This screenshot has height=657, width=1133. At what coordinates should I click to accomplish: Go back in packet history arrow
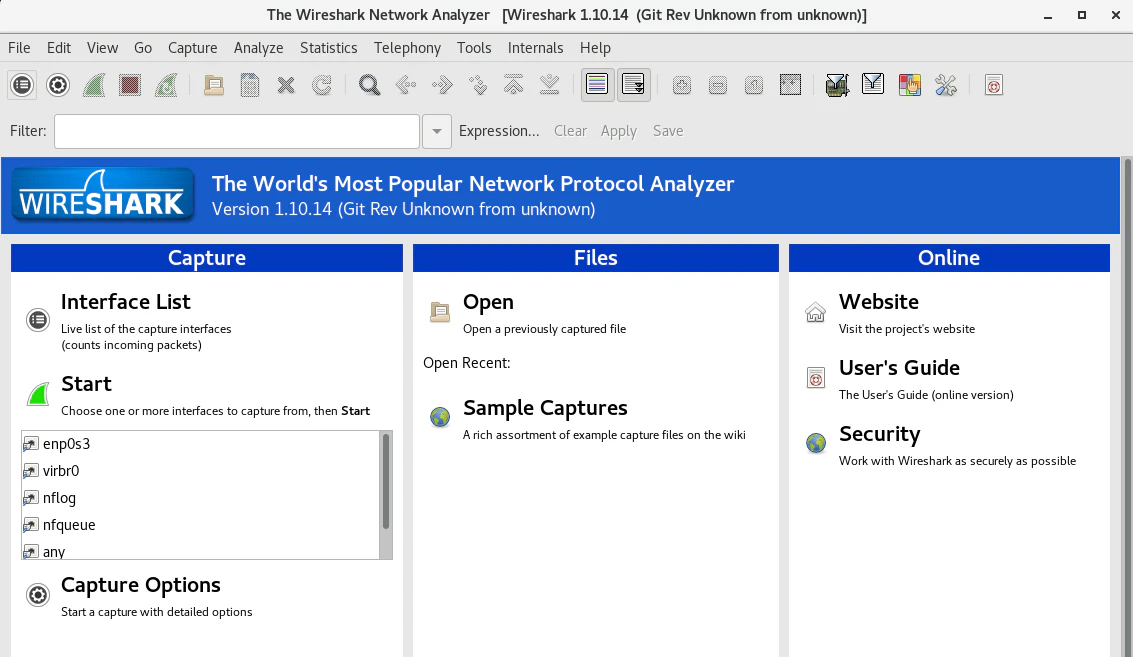coord(405,85)
